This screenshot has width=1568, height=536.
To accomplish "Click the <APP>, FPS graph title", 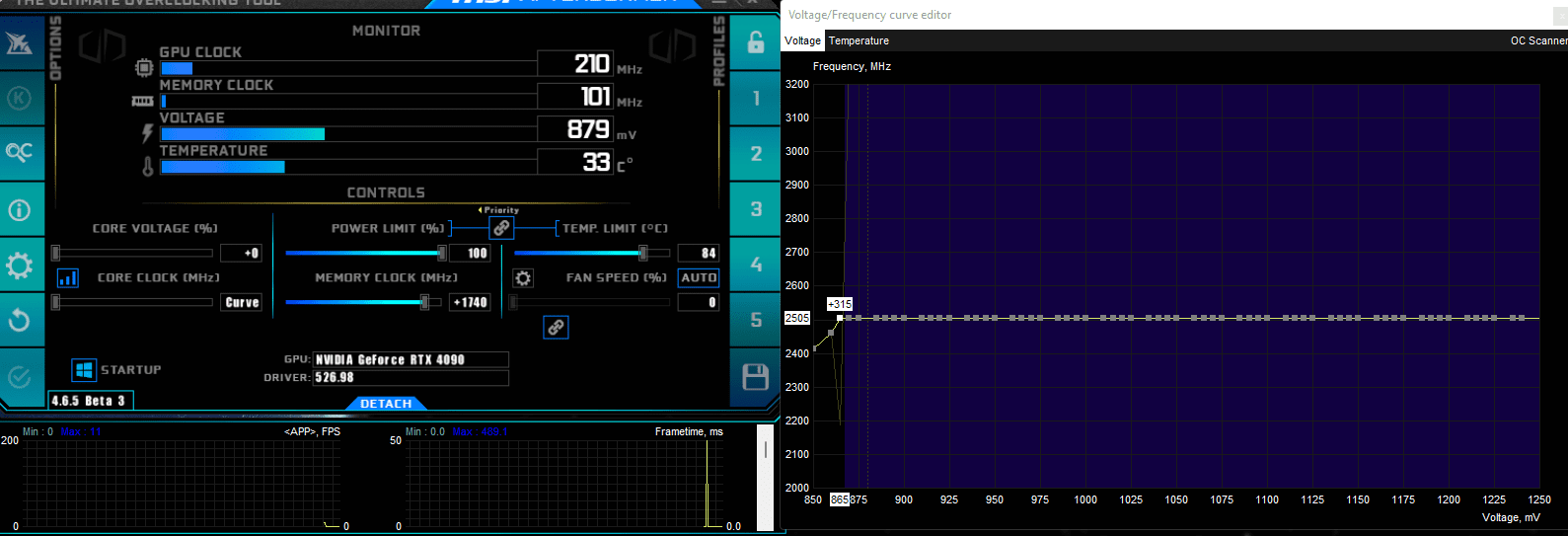I will click(x=312, y=431).
